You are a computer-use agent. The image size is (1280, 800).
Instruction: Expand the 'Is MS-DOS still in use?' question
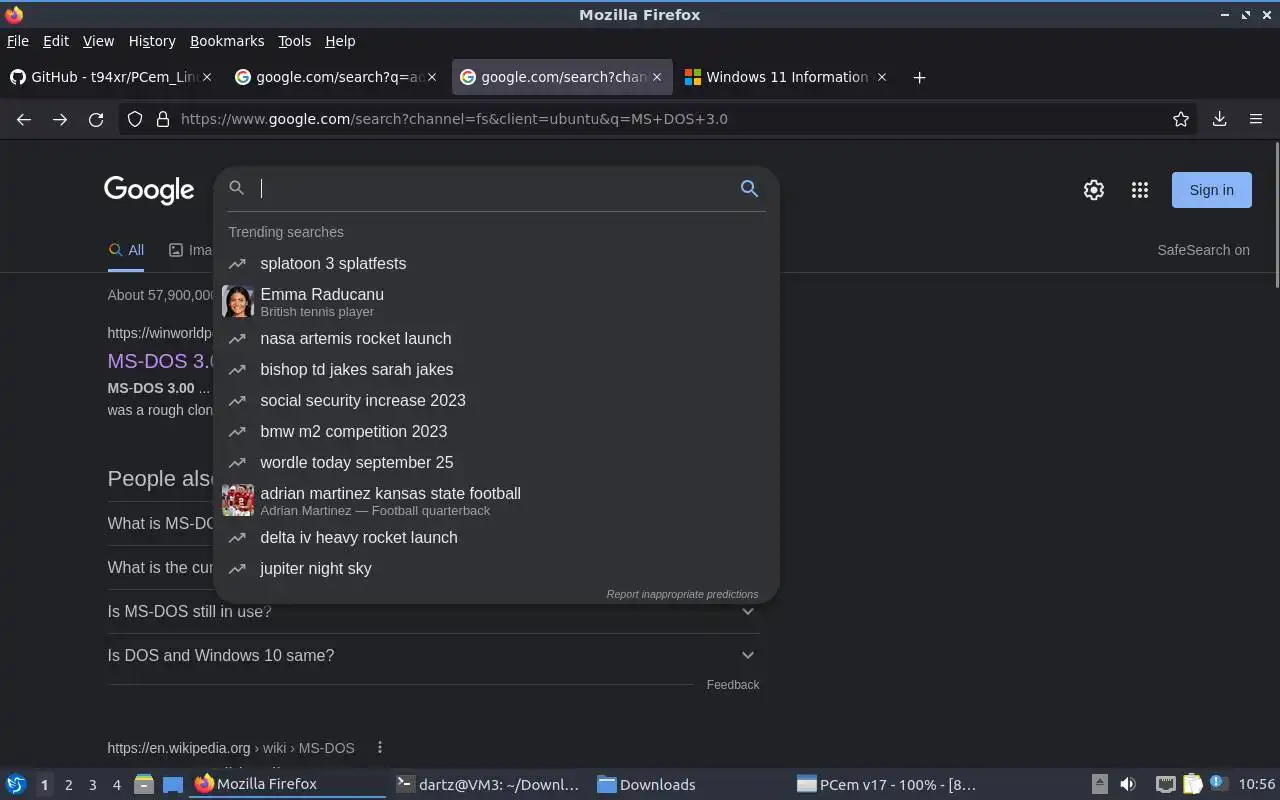coord(434,611)
